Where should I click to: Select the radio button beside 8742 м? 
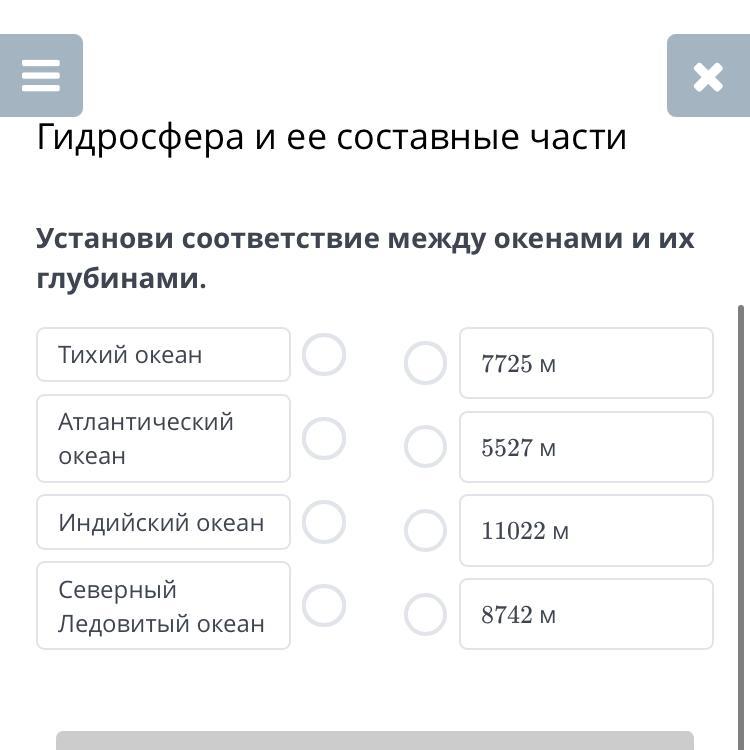425,615
